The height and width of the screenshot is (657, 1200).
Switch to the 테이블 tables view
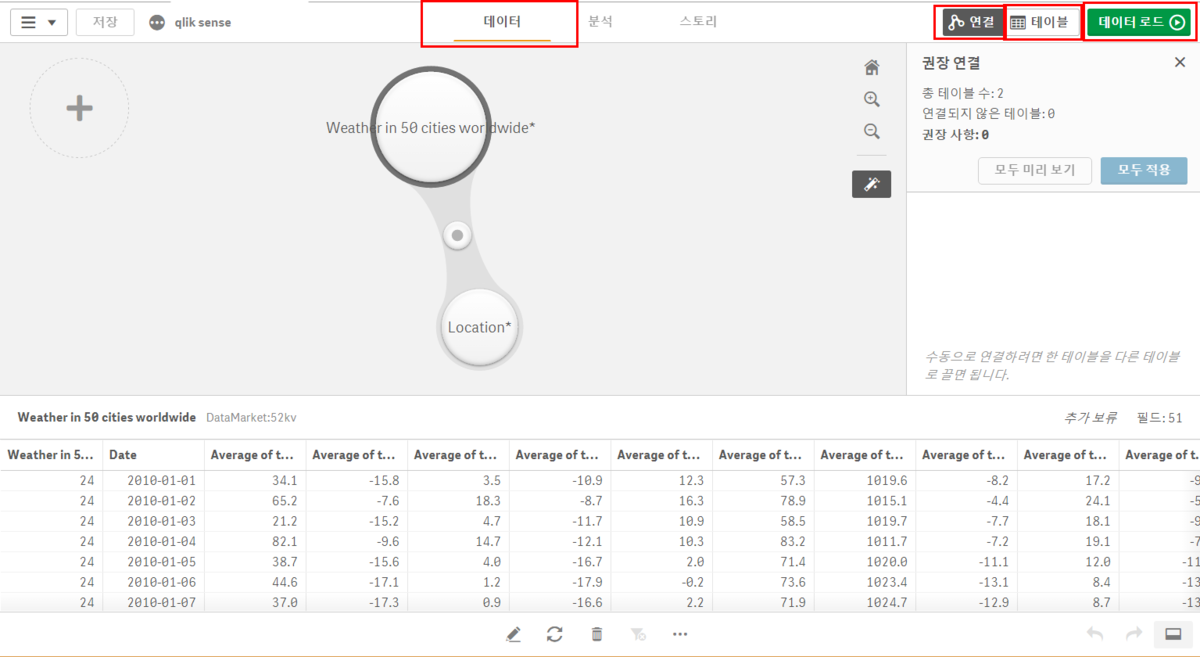click(1042, 23)
